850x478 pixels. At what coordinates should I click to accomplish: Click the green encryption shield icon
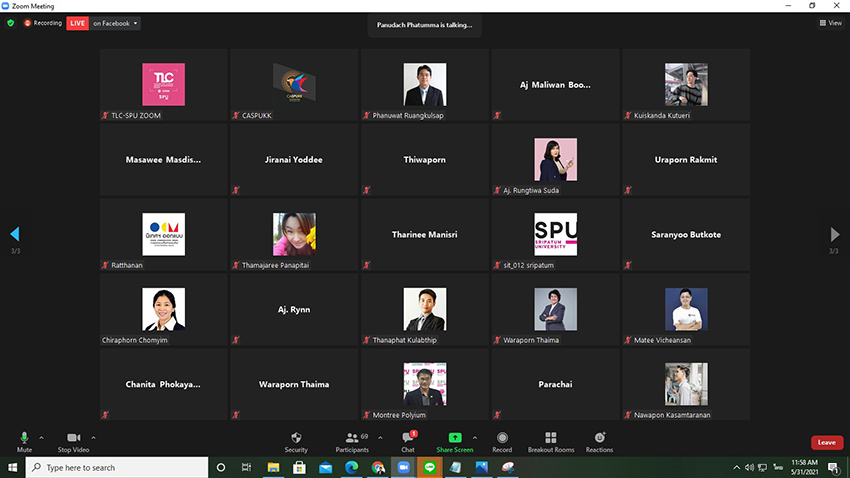tap(11, 23)
